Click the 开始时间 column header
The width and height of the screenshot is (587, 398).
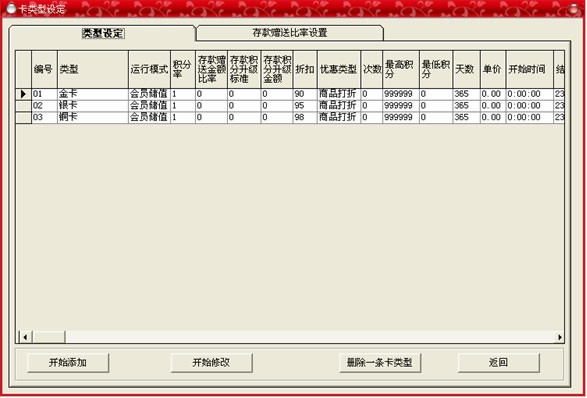(x=529, y=69)
